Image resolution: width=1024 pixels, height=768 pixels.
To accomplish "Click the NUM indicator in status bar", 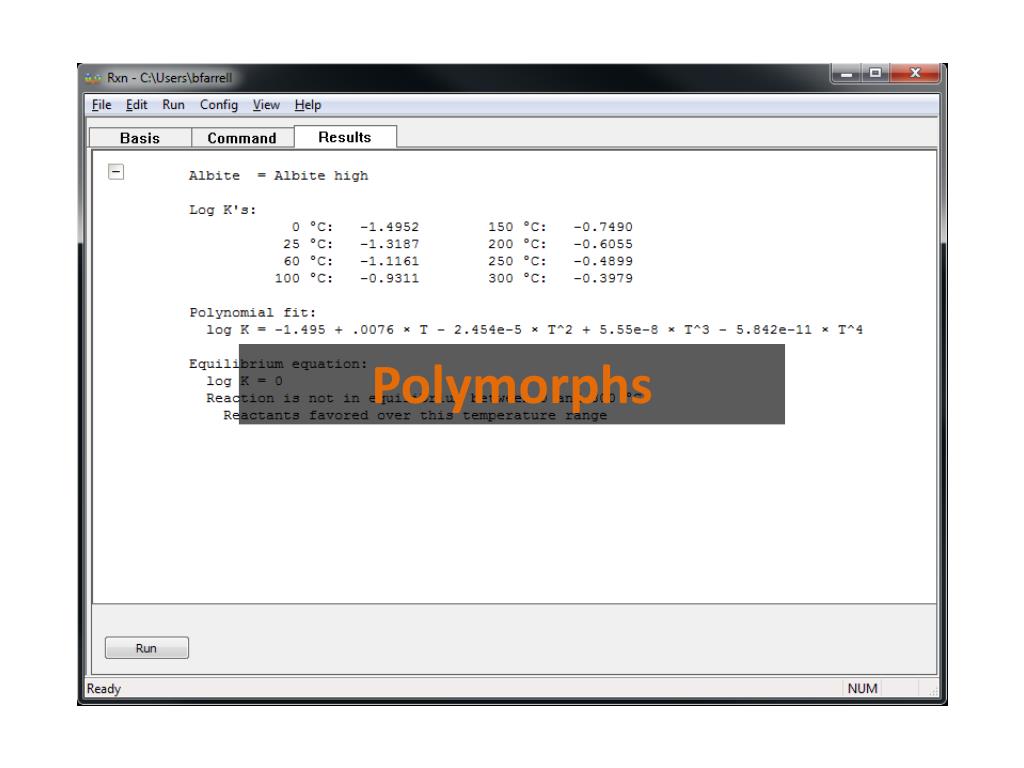I will point(862,688).
